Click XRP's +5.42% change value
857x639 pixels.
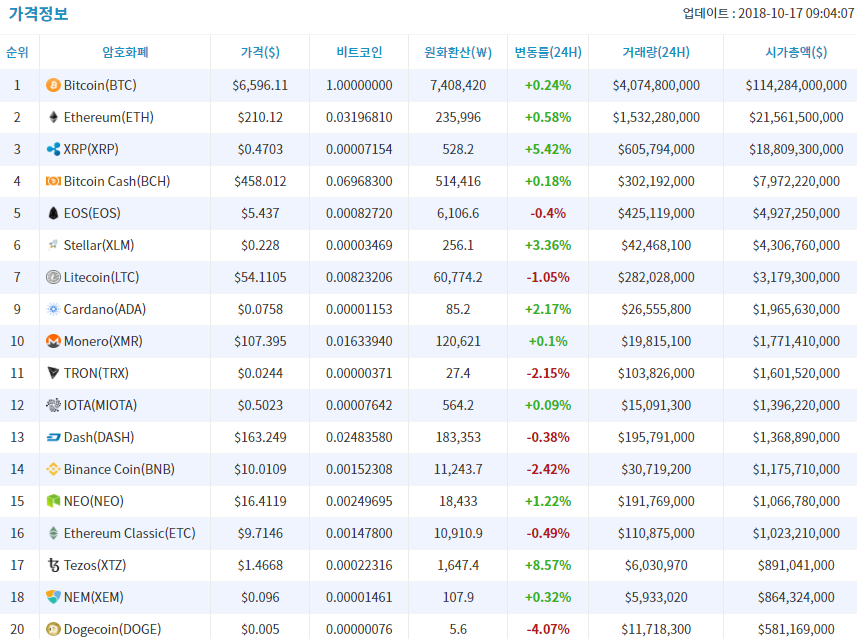pyautogui.click(x=548, y=149)
